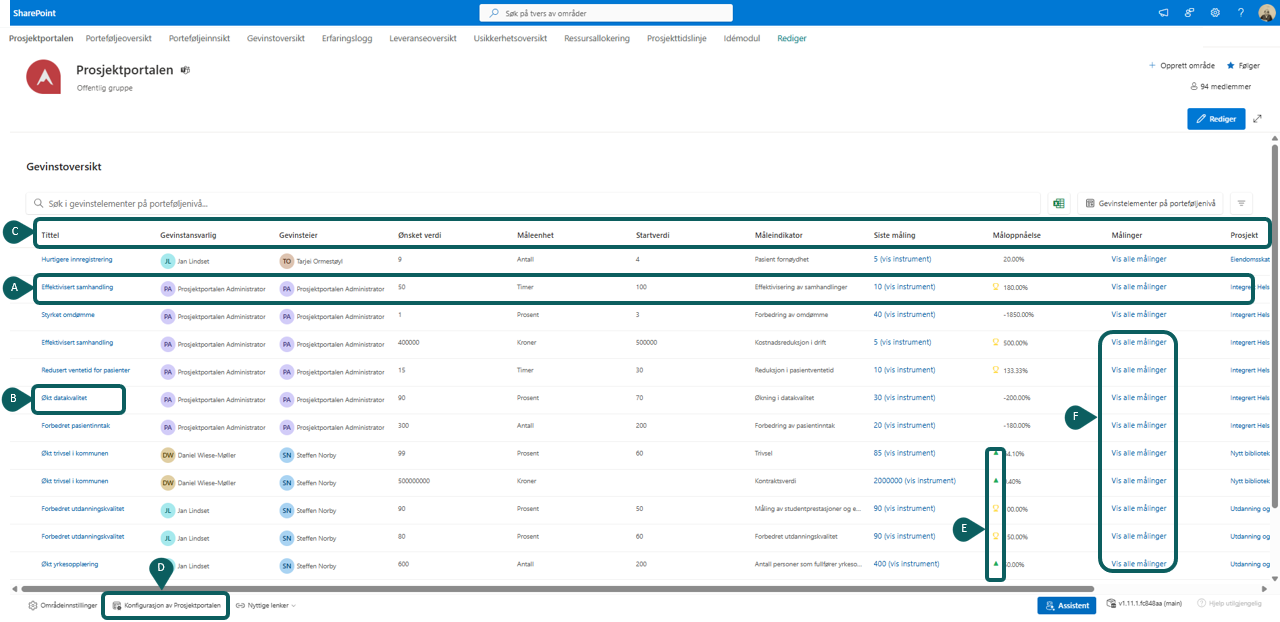
Task: Open the Usikkerhetsoversikt navigation item
Action: coord(510,38)
